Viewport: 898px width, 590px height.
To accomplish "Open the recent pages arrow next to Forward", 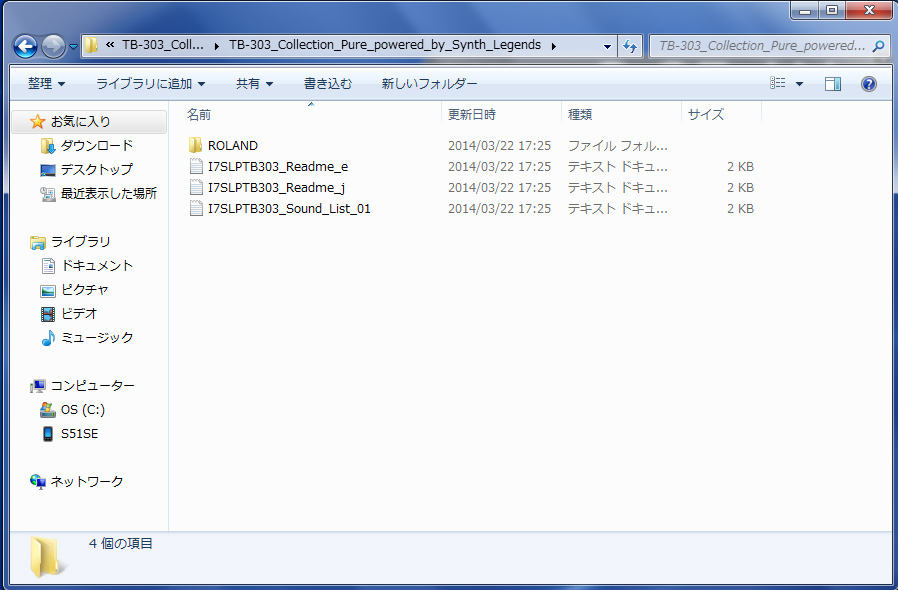I will (x=73, y=47).
